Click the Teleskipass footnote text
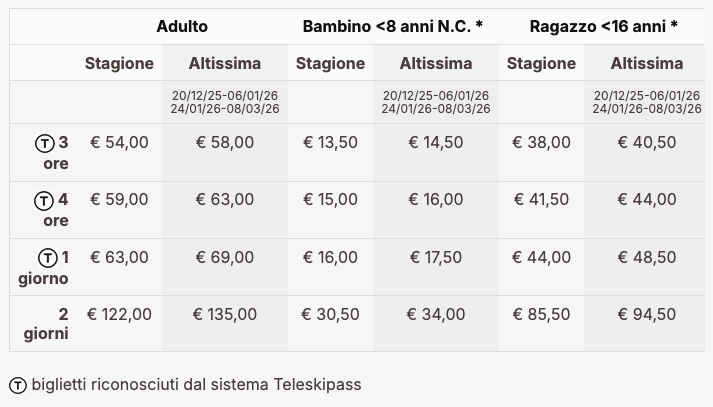 [196, 385]
